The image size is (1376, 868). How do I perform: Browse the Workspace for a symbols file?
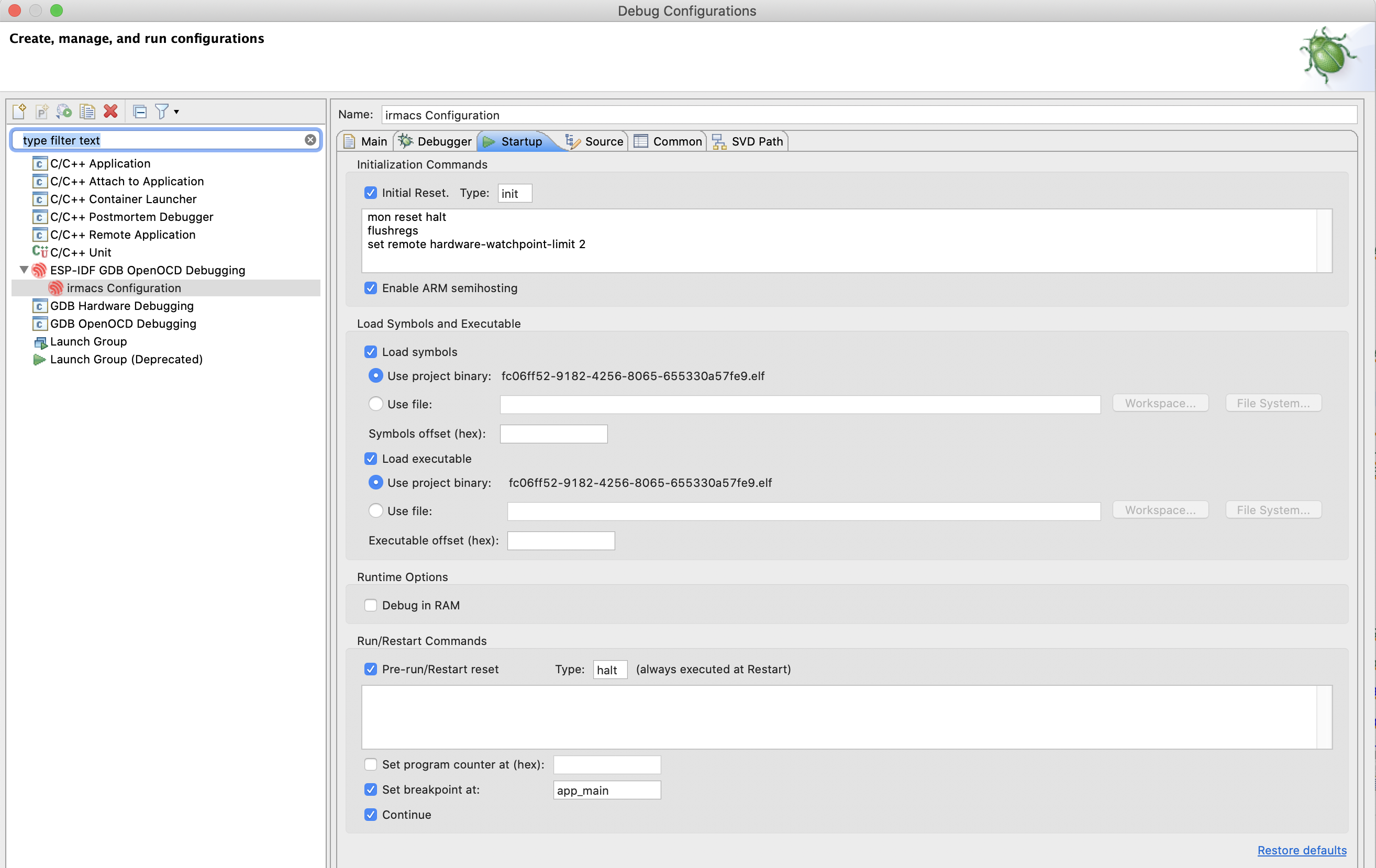pyautogui.click(x=1161, y=403)
